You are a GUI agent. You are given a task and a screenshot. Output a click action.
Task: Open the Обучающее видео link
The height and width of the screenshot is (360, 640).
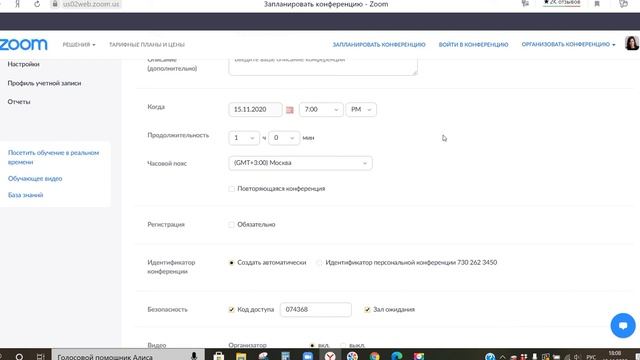(x=35, y=179)
